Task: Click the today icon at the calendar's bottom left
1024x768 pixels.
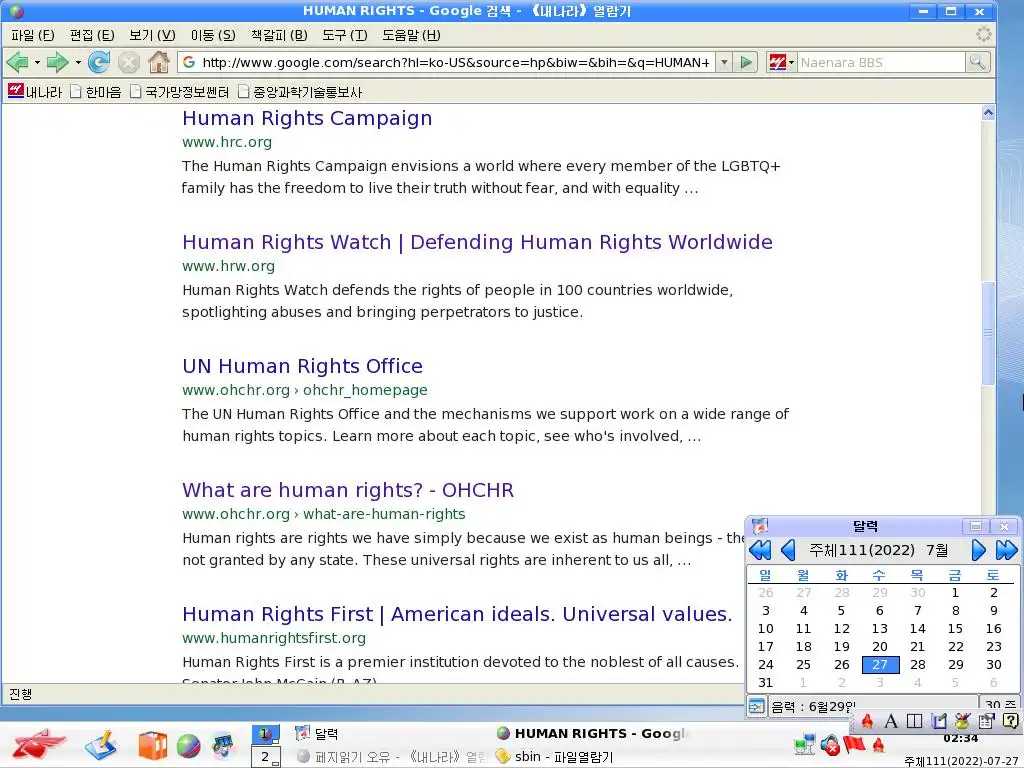Action: pyautogui.click(x=756, y=707)
